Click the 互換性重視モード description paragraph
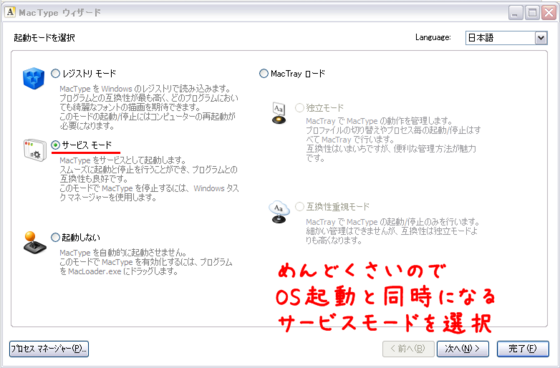Screen dimensions: 560x368 click(392, 231)
